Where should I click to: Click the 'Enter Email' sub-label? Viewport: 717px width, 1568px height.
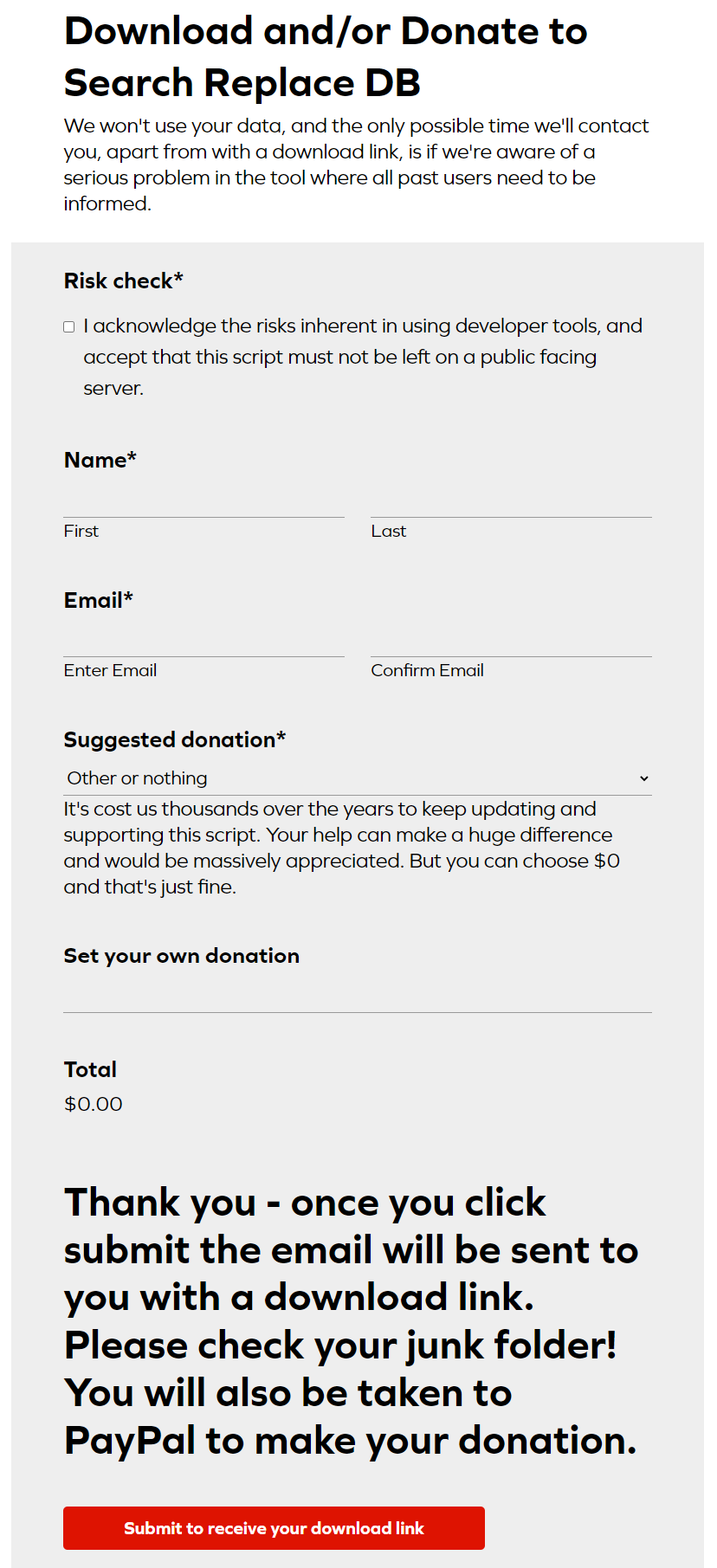coord(110,670)
